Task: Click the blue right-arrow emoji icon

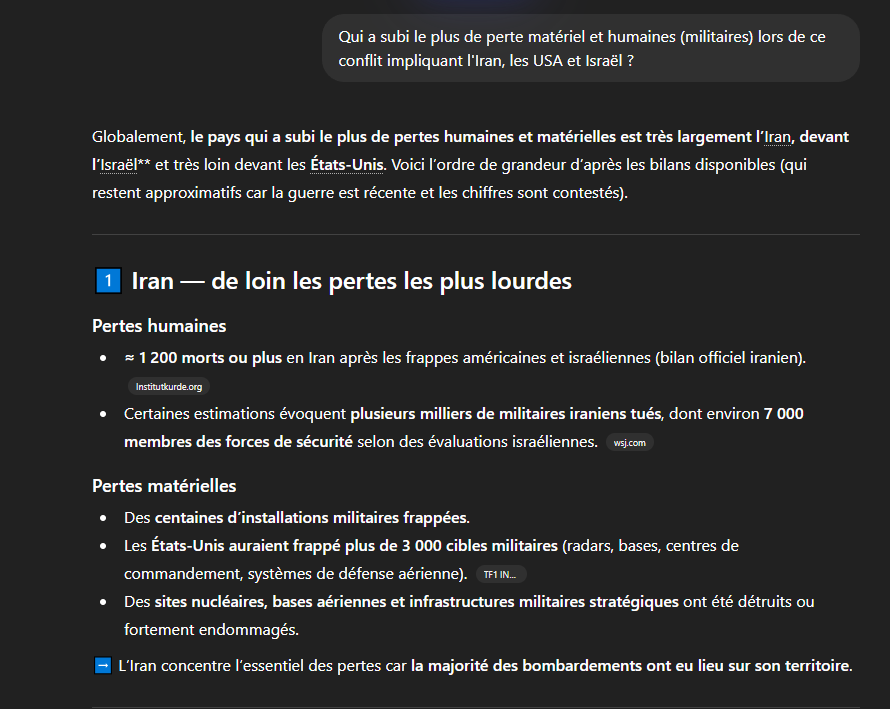Action: (x=102, y=665)
